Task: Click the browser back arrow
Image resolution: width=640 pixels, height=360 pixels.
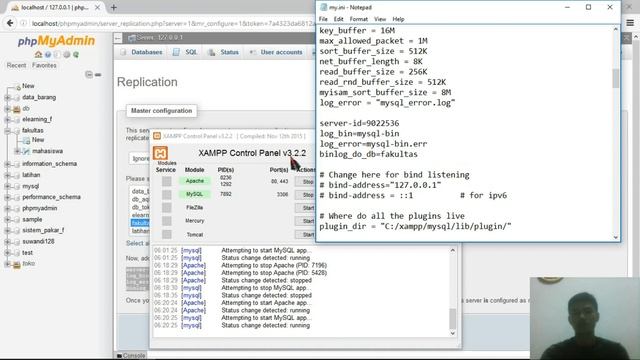Action: [10, 23]
